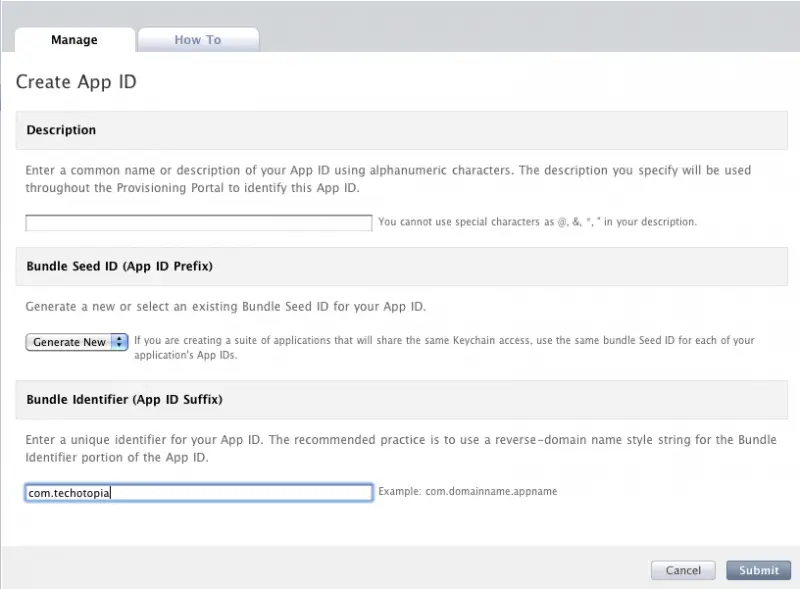Click the reverse-domain name instruction paragraph

point(400,448)
